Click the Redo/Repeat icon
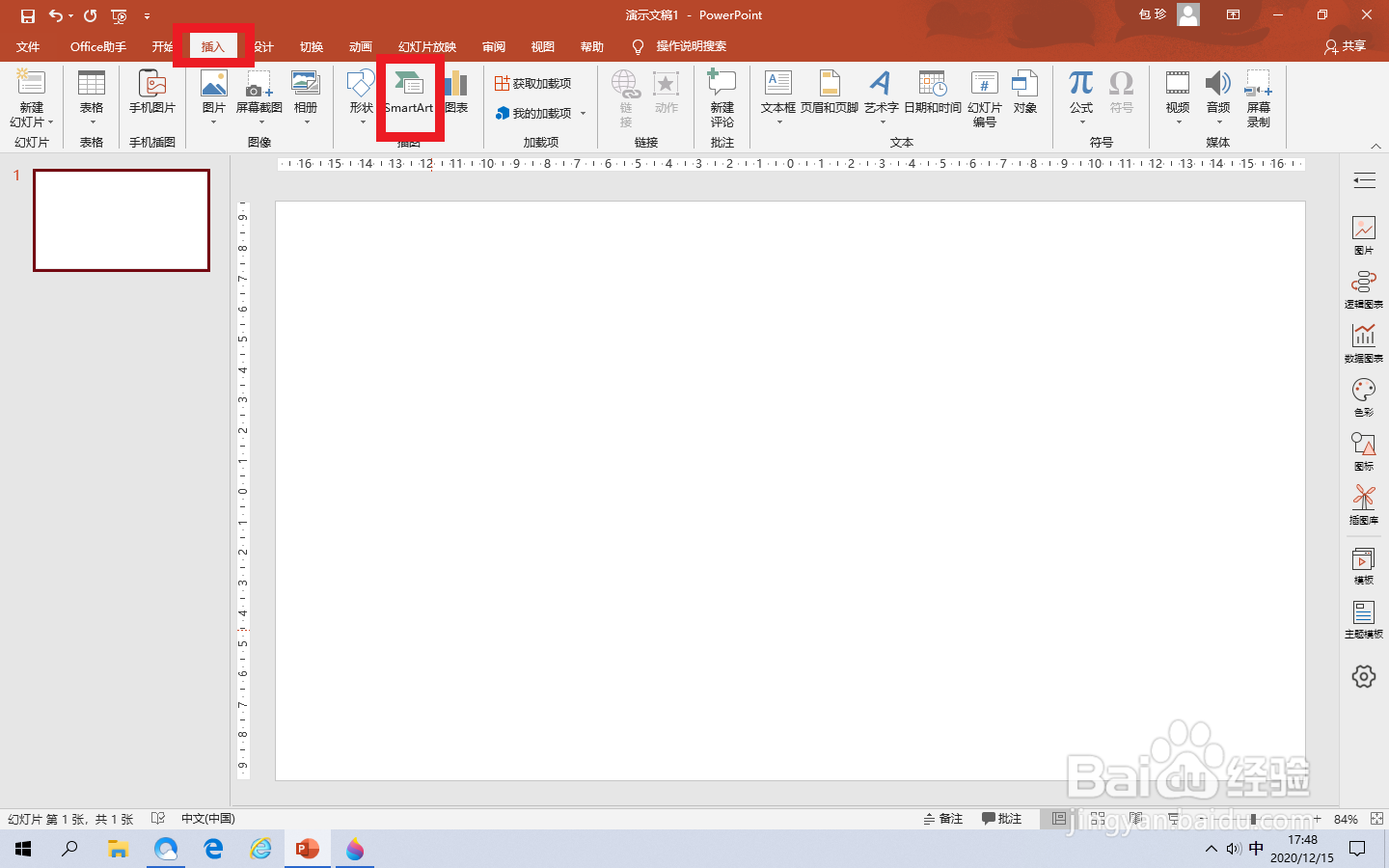Viewport: 1389px width, 868px height. [90, 15]
